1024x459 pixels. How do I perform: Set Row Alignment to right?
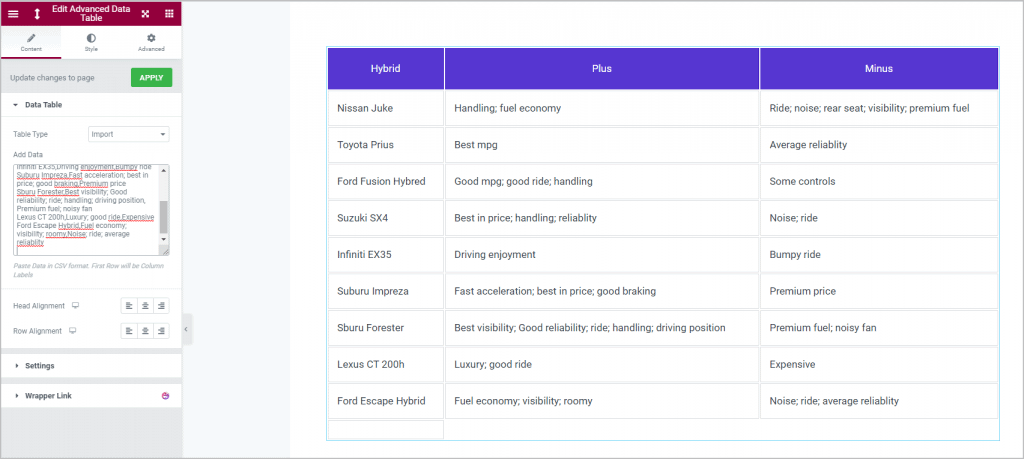(x=161, y=331)
